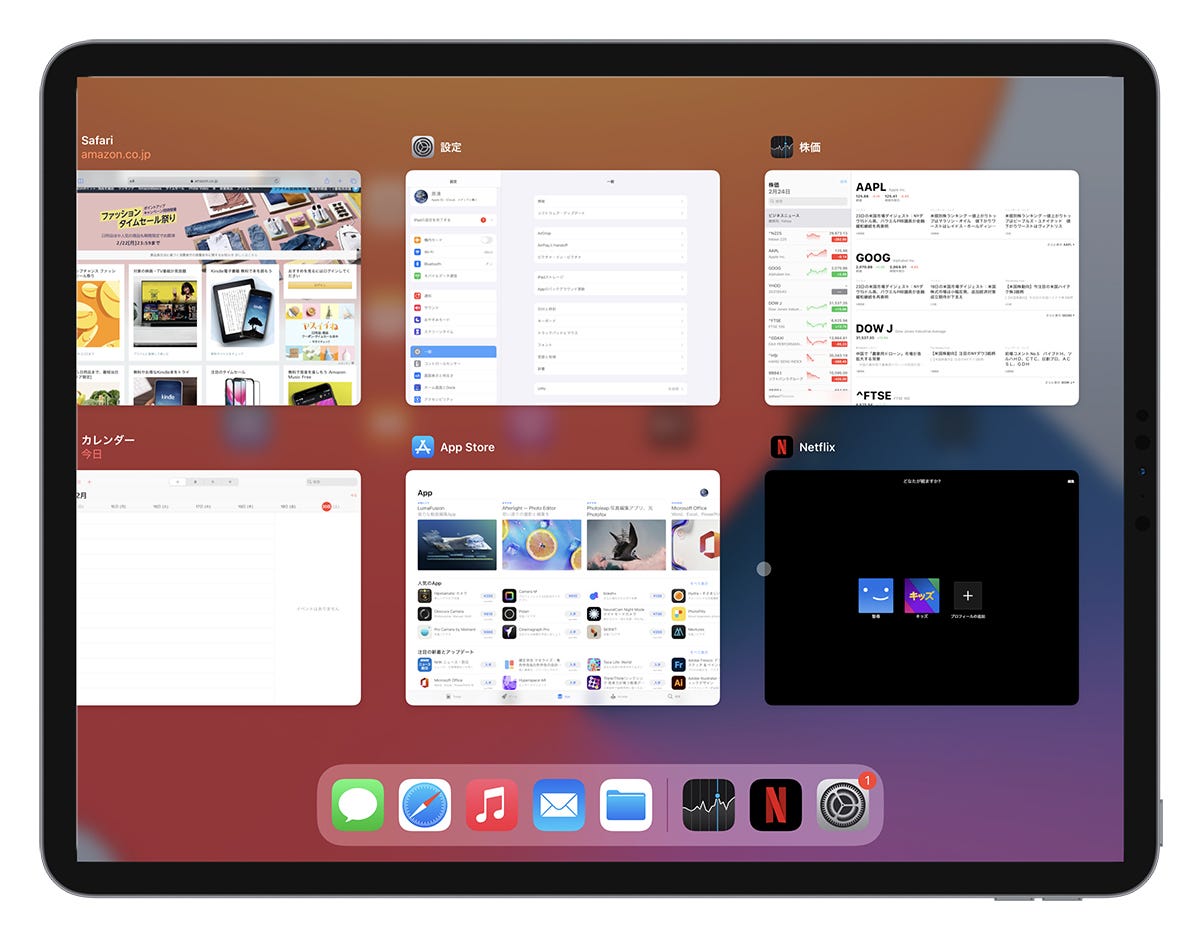Viewport: 1200px width, 938px height.
Task: Open the account avatar in App Store card
Action: coord(704,493)
